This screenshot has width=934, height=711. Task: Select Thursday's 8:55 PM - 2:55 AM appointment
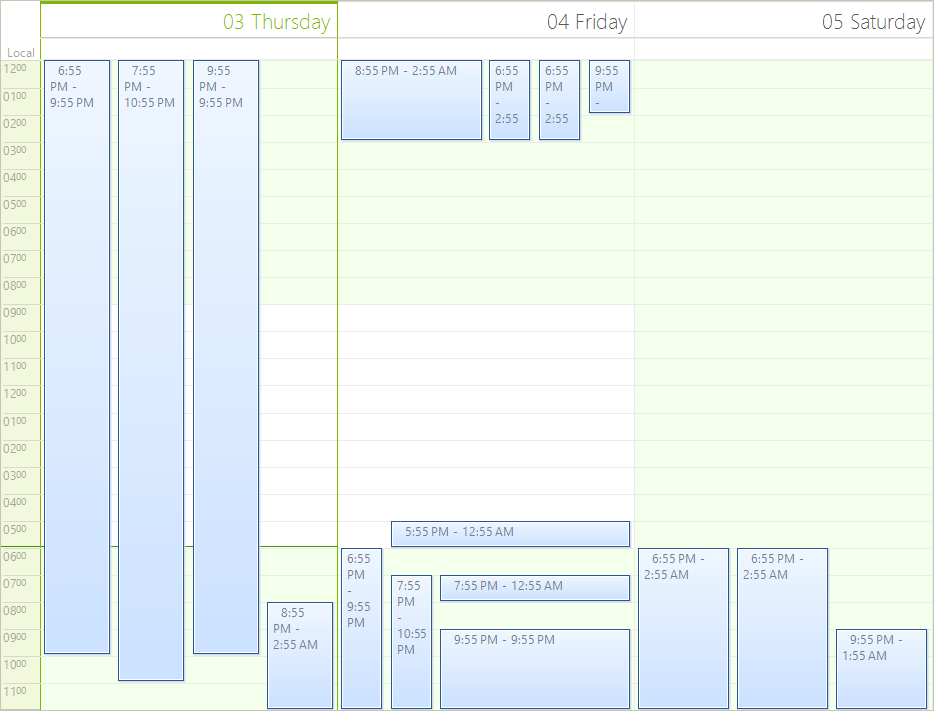point(299,655)
